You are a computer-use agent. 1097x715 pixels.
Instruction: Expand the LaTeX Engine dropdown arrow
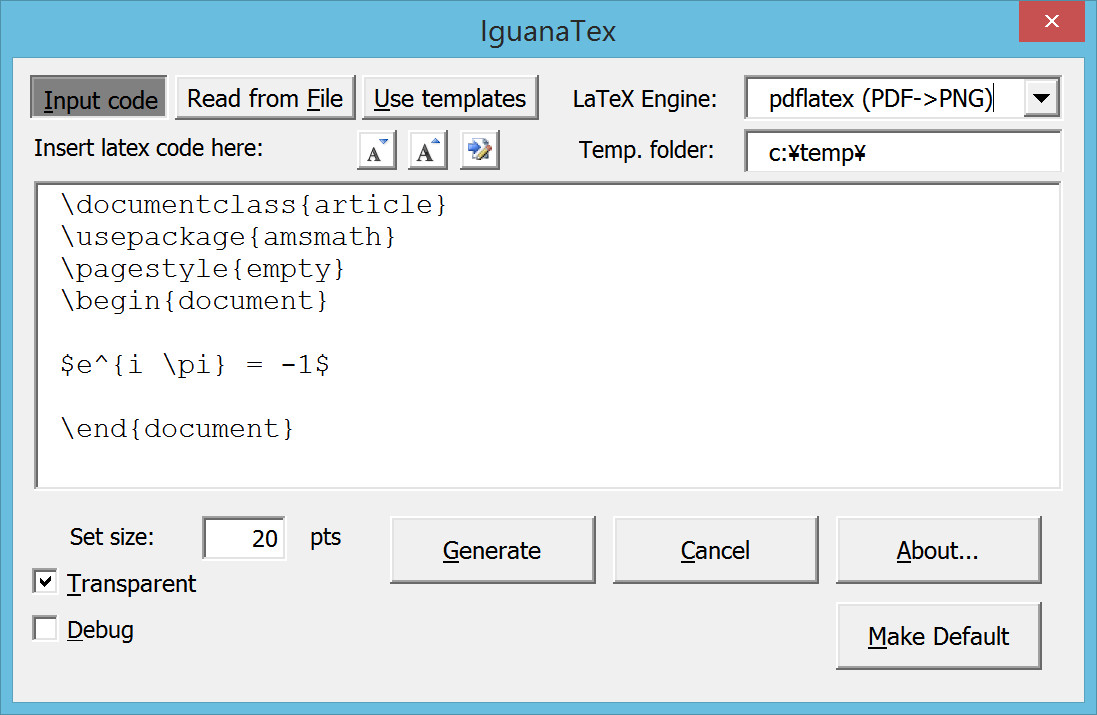(1041, 98)
